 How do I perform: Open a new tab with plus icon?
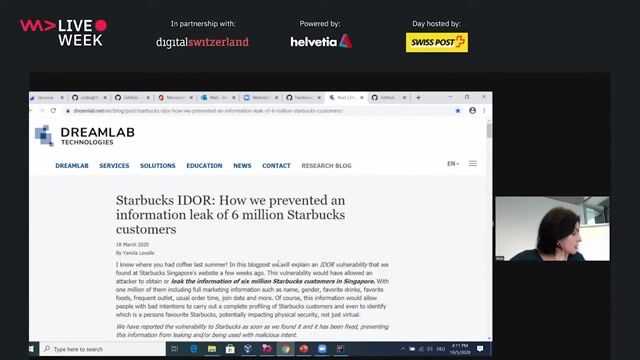(418, 98)
